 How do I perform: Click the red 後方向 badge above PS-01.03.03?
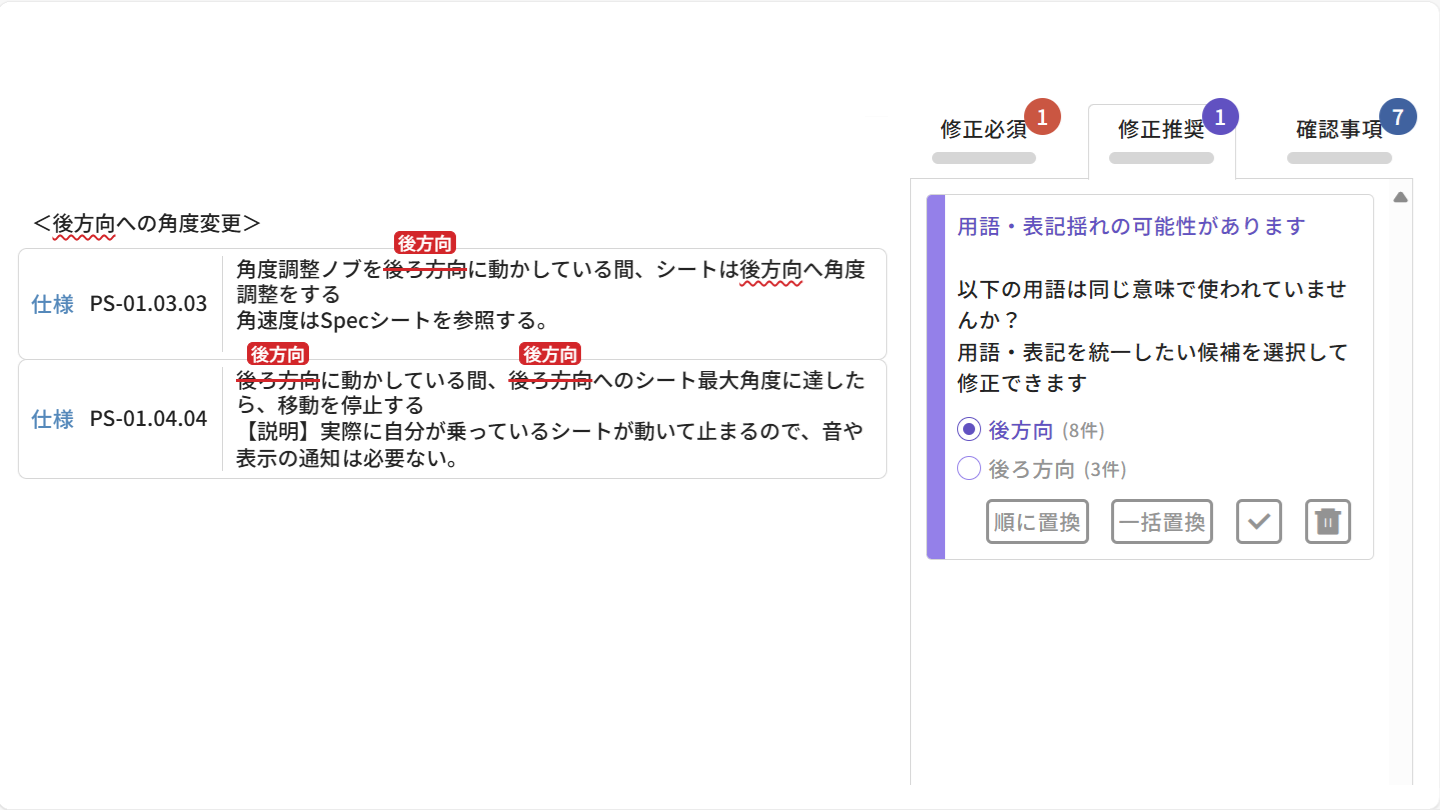pos(426,242)
